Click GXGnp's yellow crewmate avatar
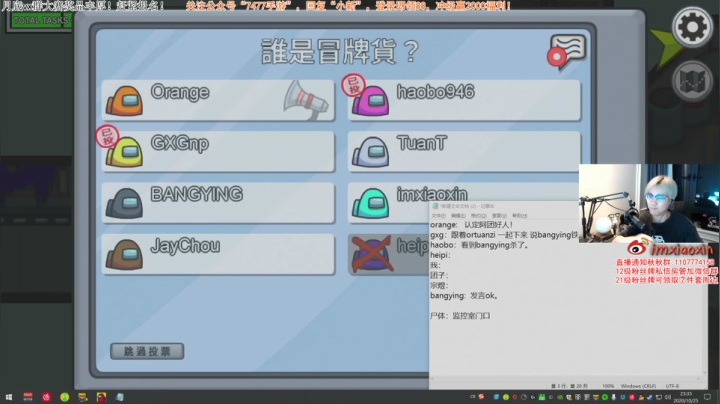The image size is (720, 404). (124, 152)
